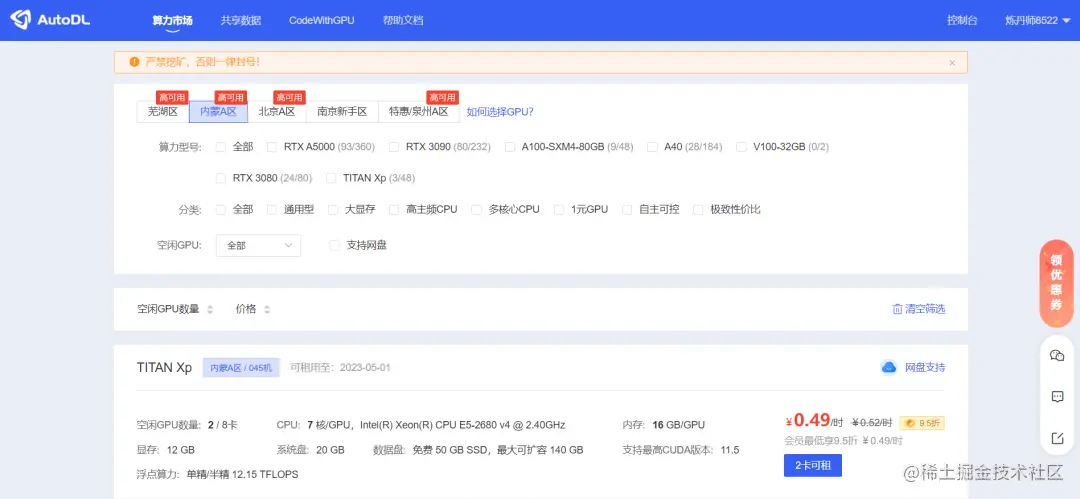Click the 可租用至: 2023-05-01 text
Image resolution: width=1080 pixels, height=499 pixels.
pos(340,367)
